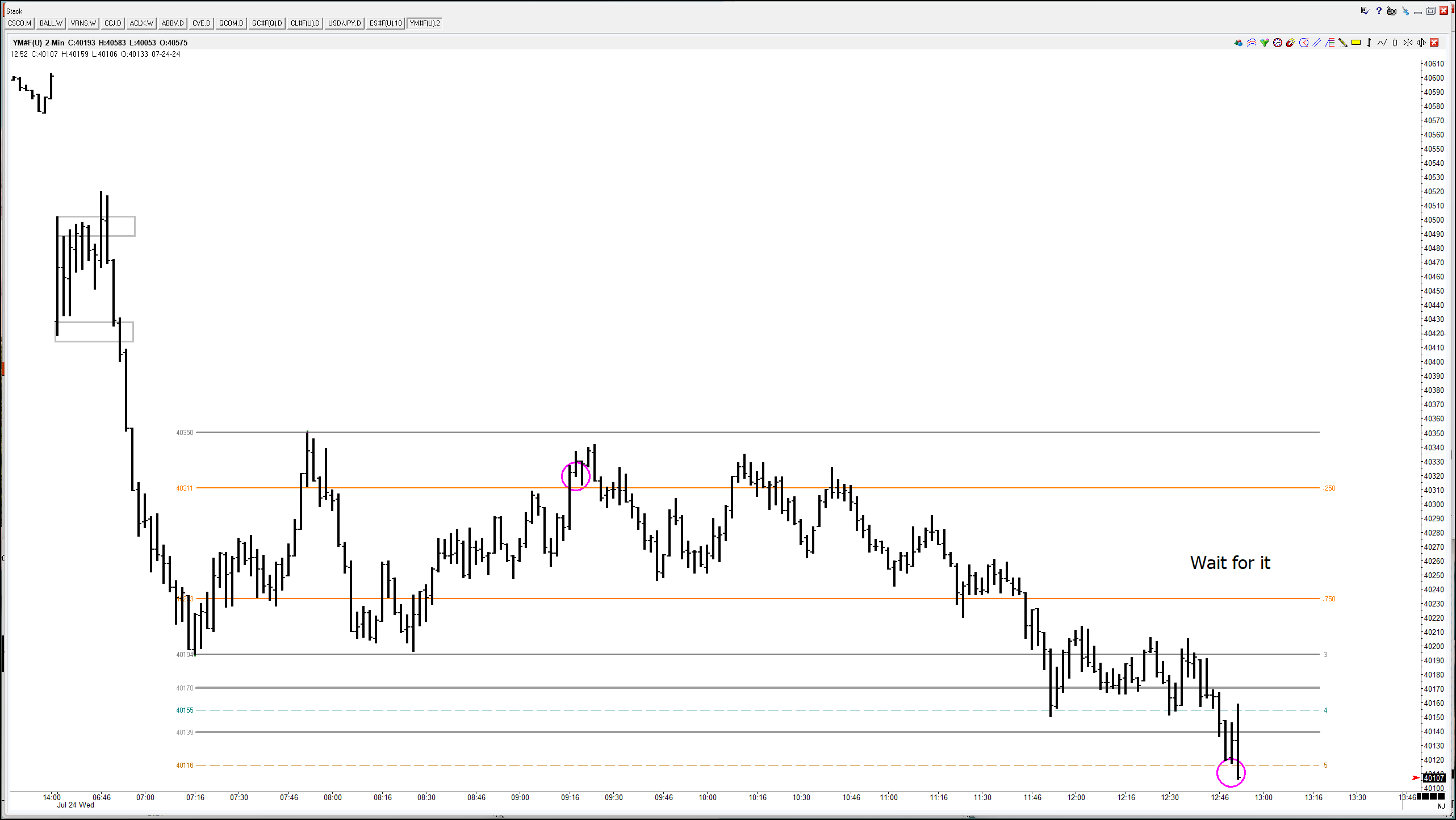Select the pencil drawing tool
The width and height of the screenshot is (1456, 820).
coord(1343,43)
